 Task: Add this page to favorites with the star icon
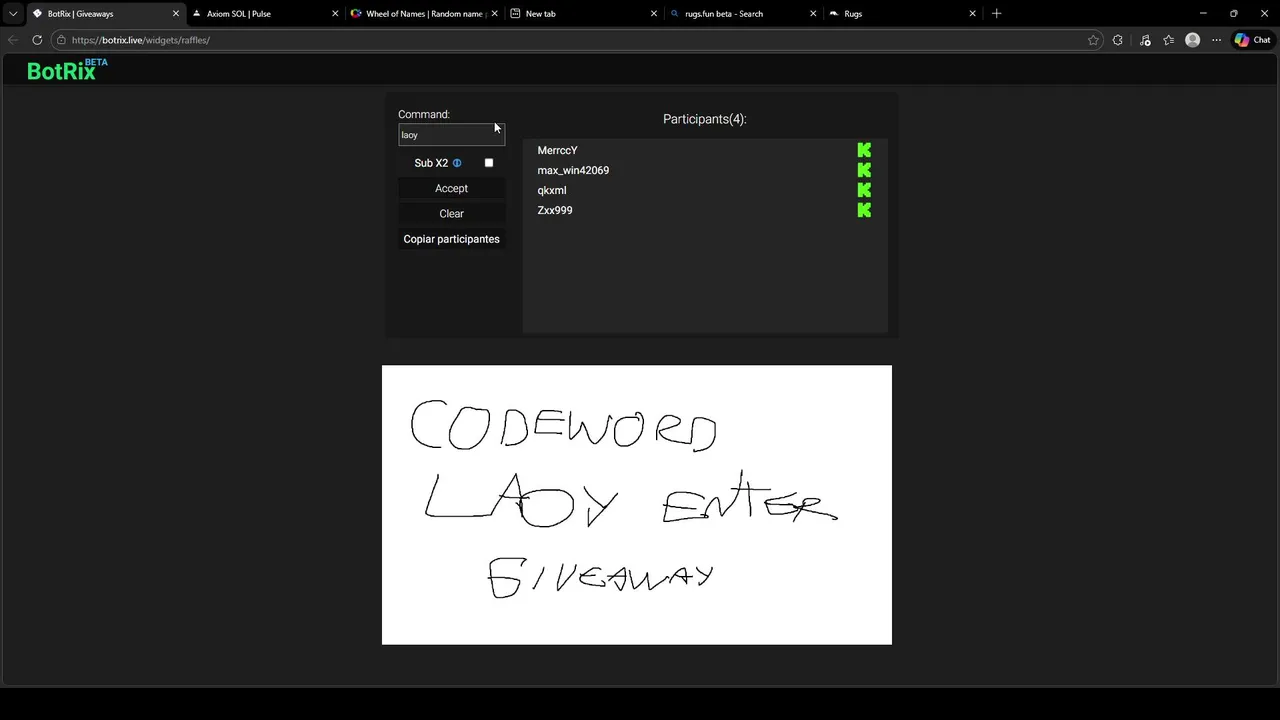pos(1093,40)
